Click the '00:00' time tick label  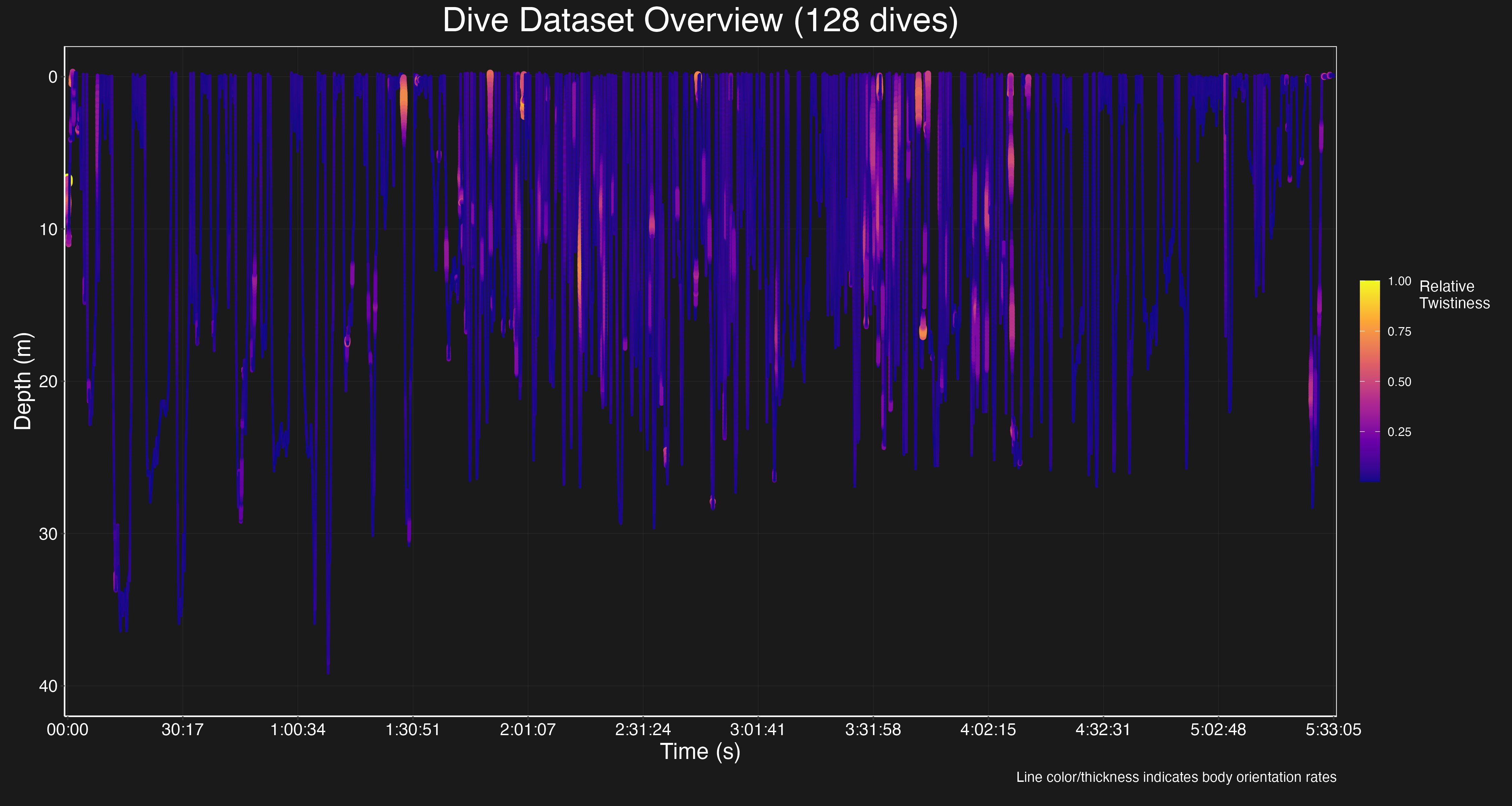[x=68, y=730]
